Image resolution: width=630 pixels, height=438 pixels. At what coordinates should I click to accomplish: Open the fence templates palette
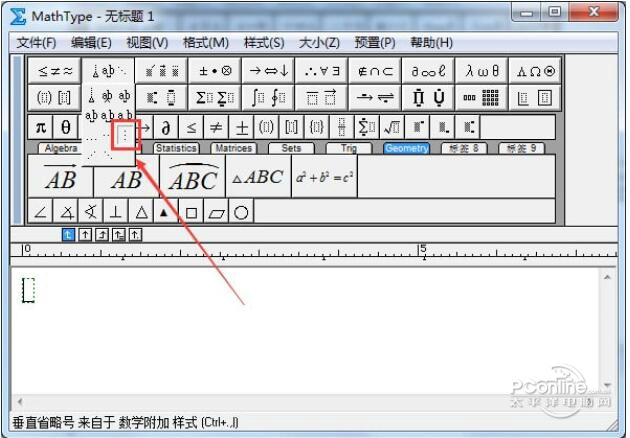click(55, 97)
